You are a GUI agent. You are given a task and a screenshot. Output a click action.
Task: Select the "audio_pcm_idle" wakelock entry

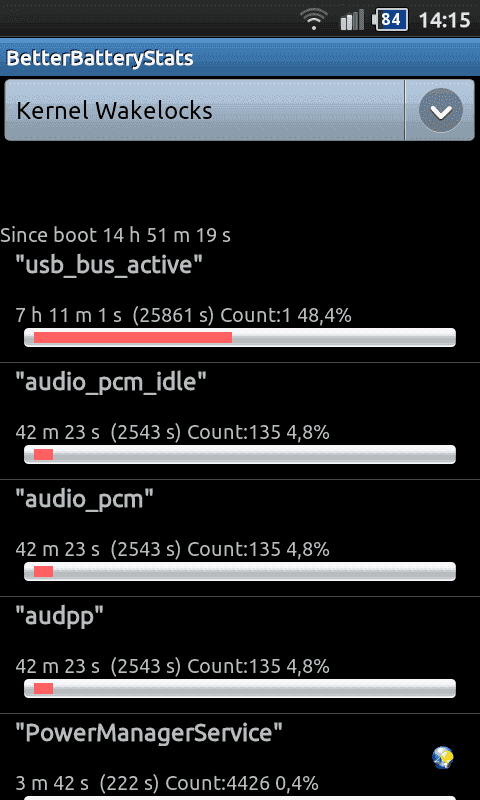click(x=240, y=421)
